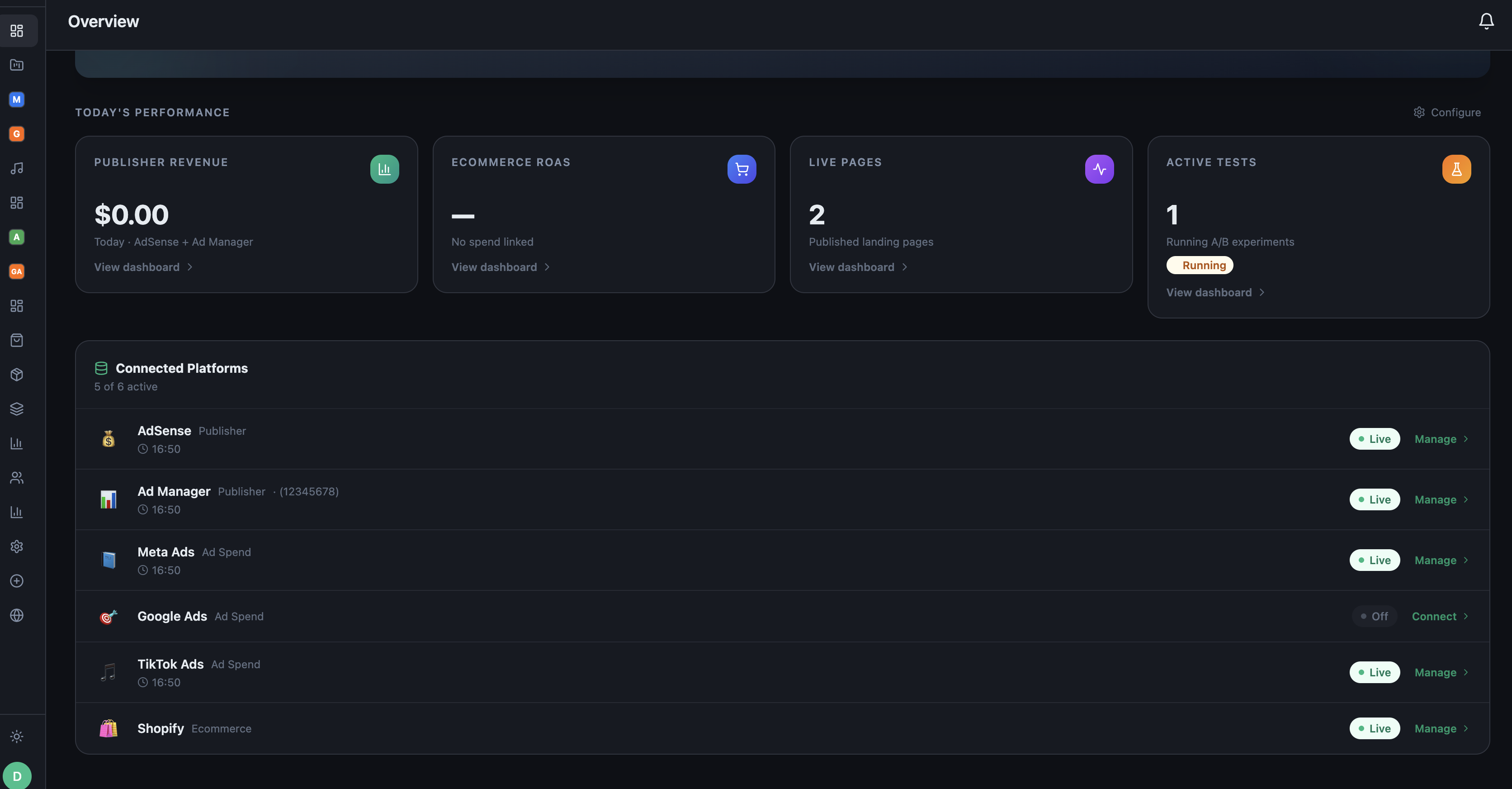Screen dimensions: 1512x789
Task: Click the Live badge on AdSense row
Action: 1375,439
